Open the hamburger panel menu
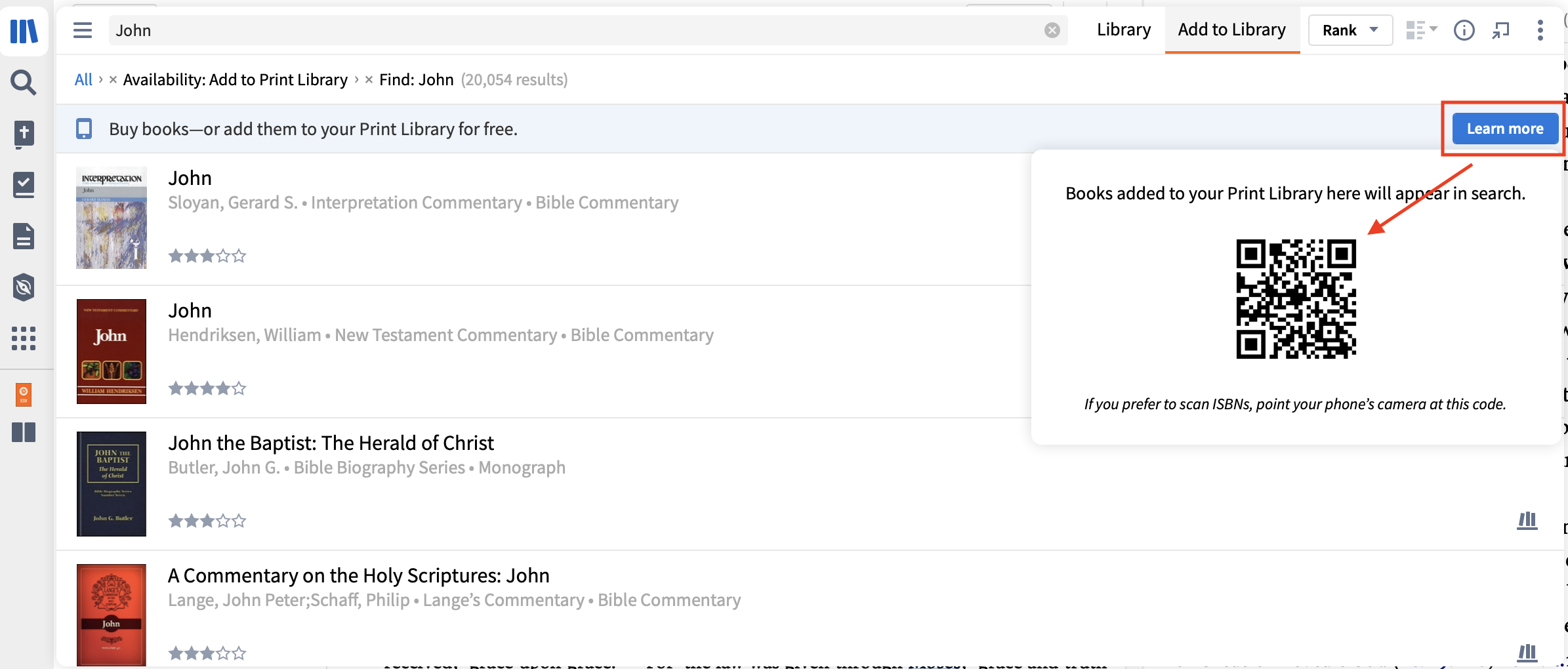Screen dimensions: 1568x669 coord(83,30)
